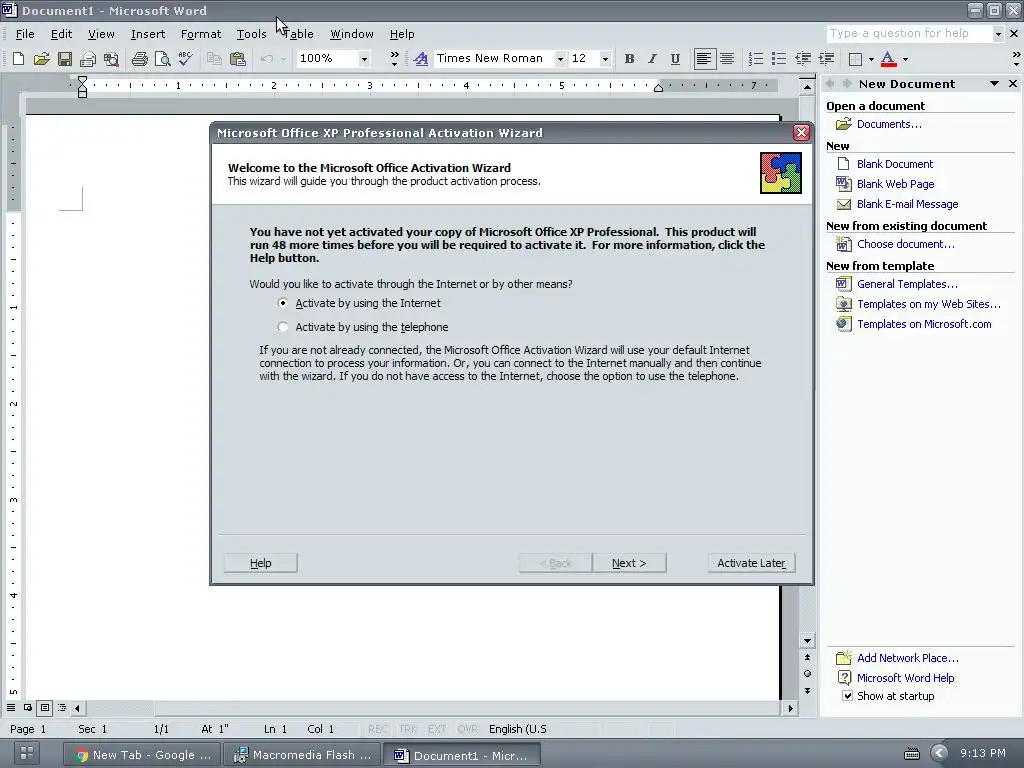Screen dimensions: 1024x768
Task: Open the Times New Roman font dropdown
Action: pyautogui.click(x=560, y=59)
